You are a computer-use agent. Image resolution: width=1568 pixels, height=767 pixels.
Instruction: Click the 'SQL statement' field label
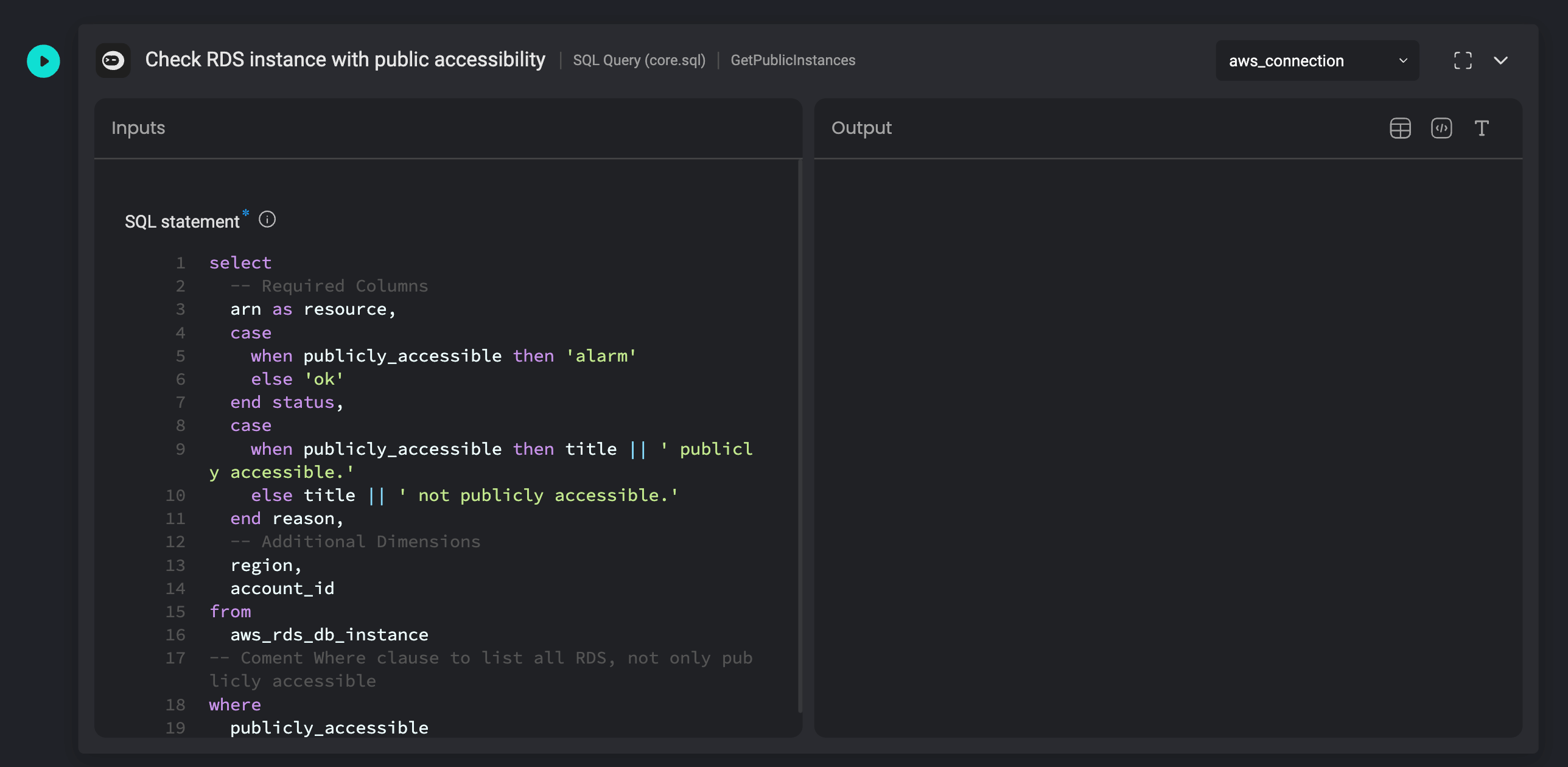pyautogui.click(x=182, y=222)
